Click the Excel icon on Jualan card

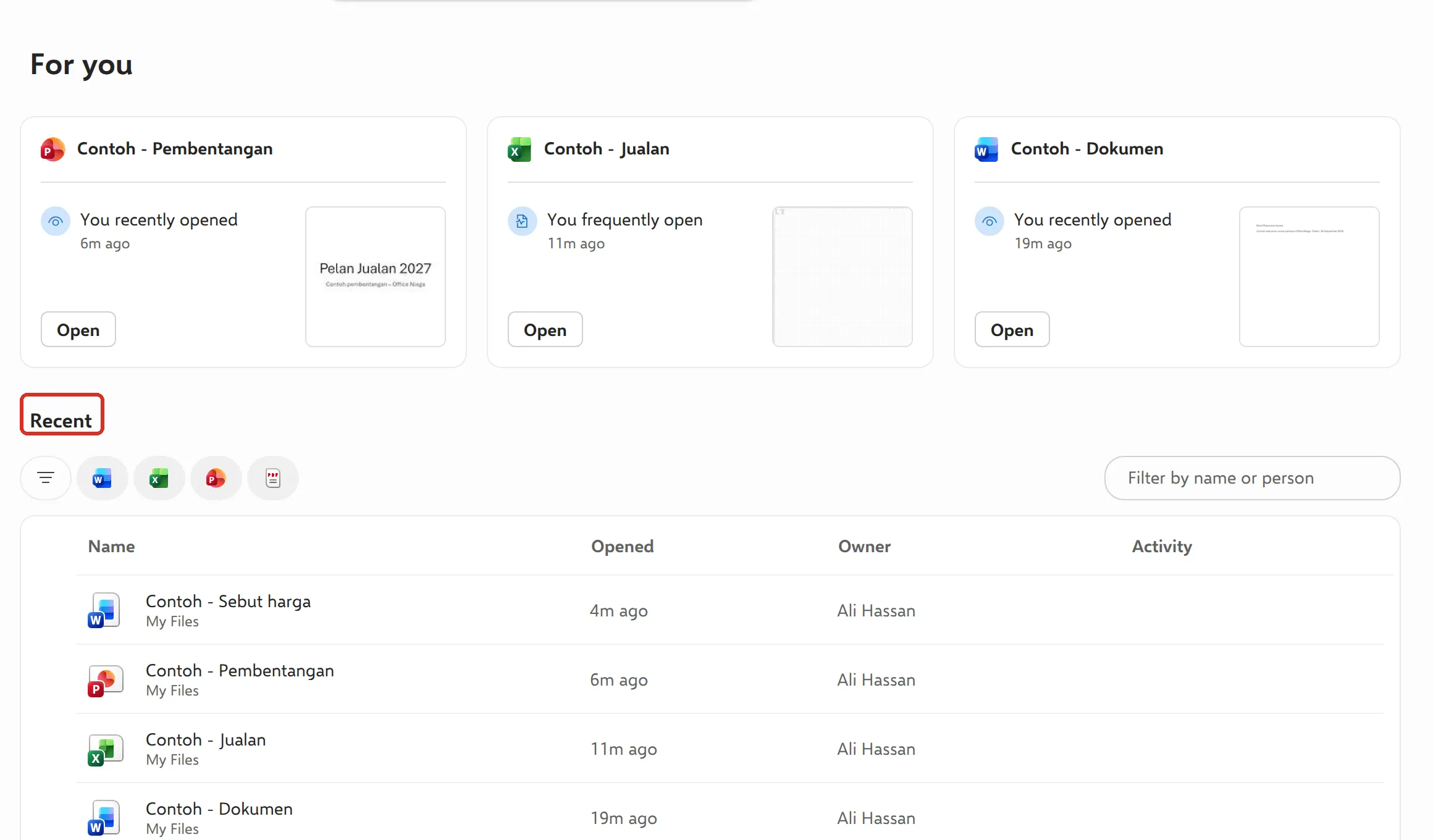coord(519,149)
